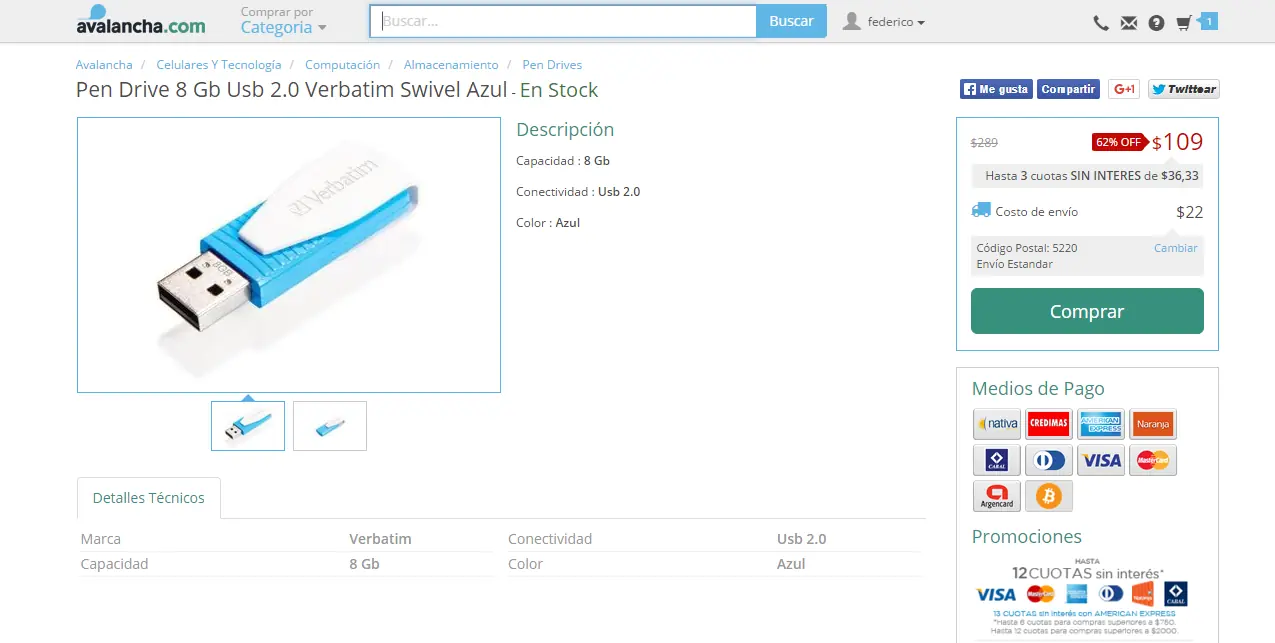Click the Medios de Pago heading

(1038, 389)
